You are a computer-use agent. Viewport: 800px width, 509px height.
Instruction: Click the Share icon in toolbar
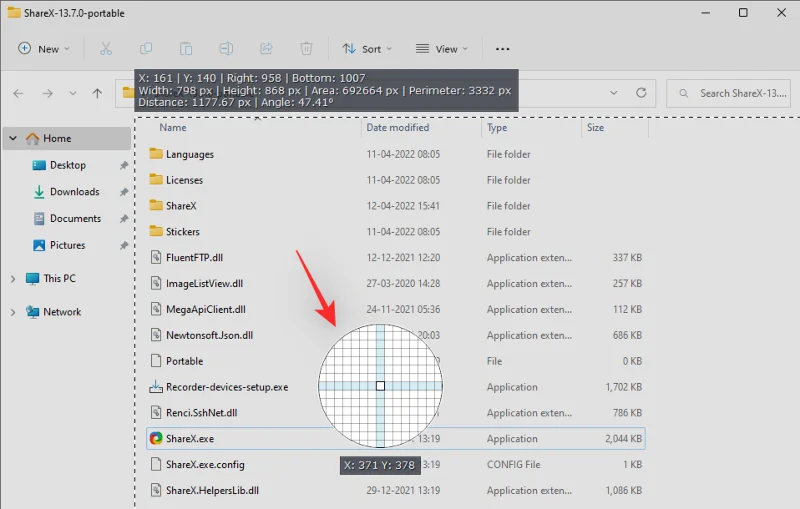266,49
